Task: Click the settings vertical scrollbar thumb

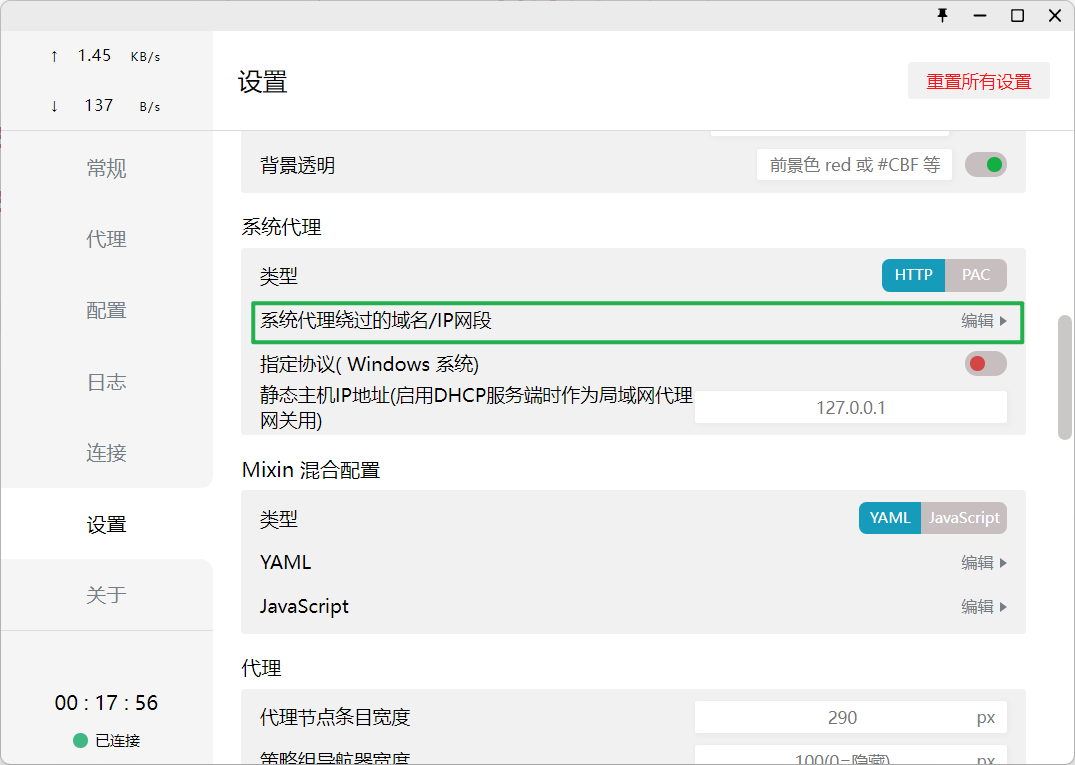Action: coord(1065,377)
